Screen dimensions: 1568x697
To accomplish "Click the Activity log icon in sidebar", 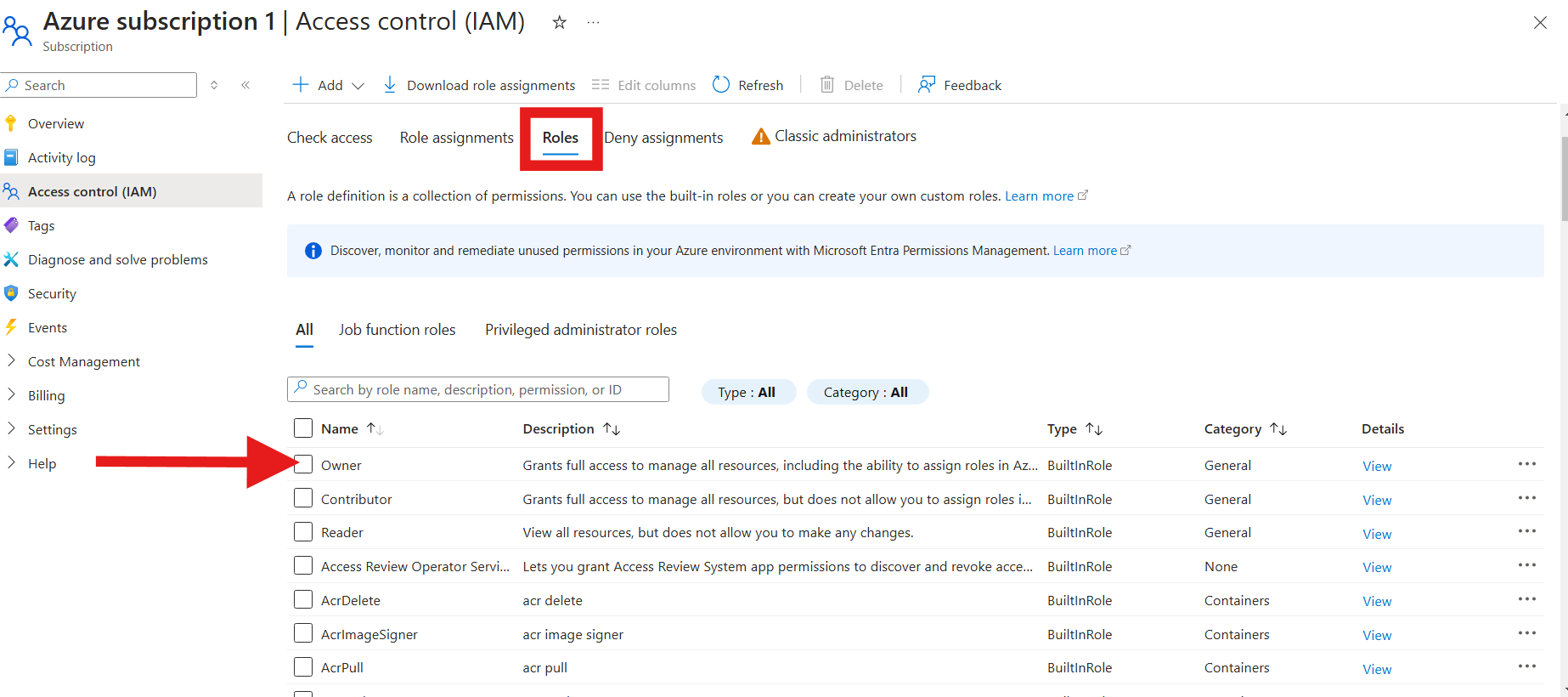I will point(11,157).
